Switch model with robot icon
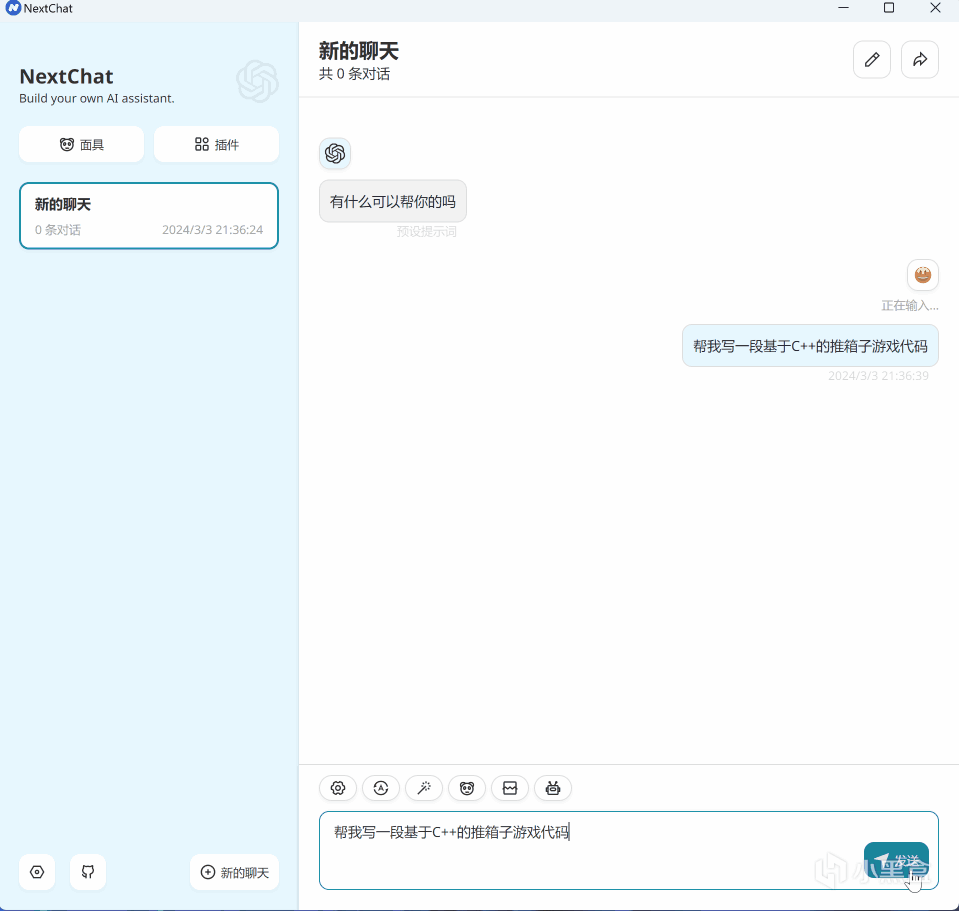 pyautogui.click(x=553, y=788)
